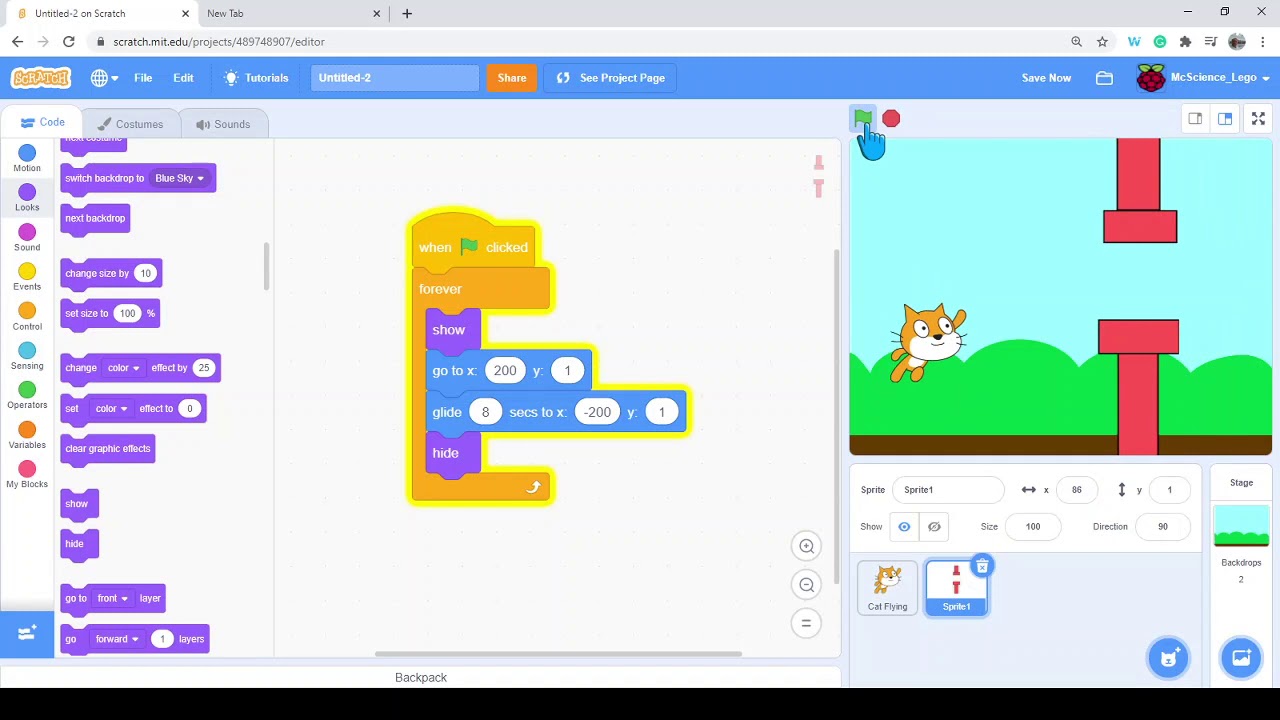
Task: Open forward direction dropdown
Action: pos(118,639)
